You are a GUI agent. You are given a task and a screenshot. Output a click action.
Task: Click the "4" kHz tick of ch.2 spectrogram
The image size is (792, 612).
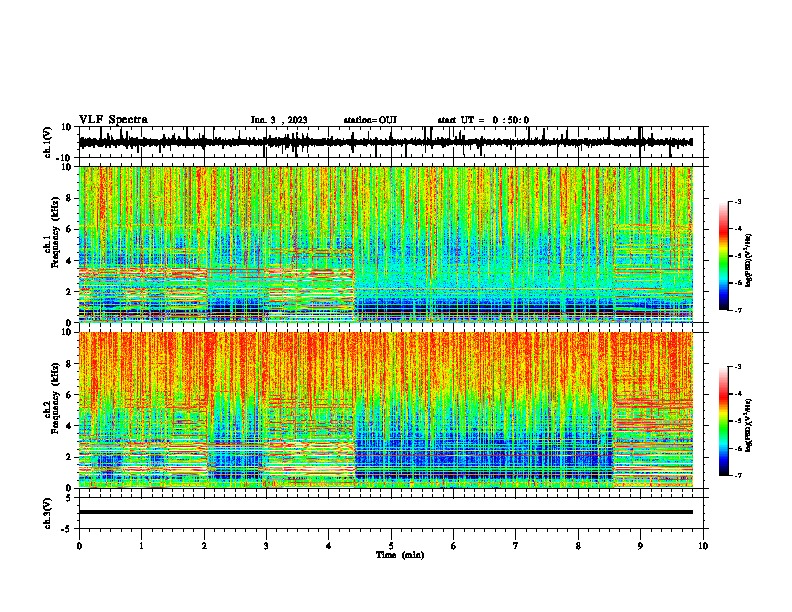[69, 426]
